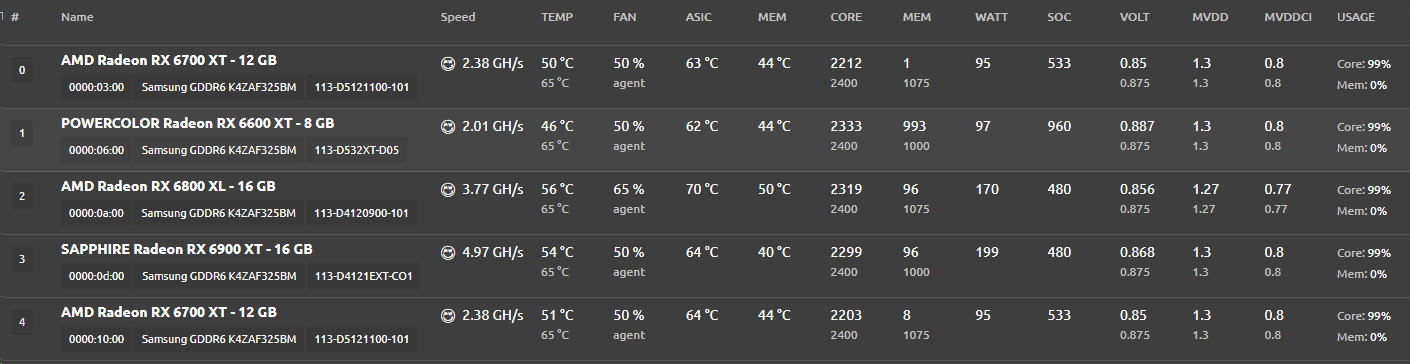Screen dimensions: 1410x364
Task: Toggle the select-all checkbox left of # header
Action: [2, 17]
